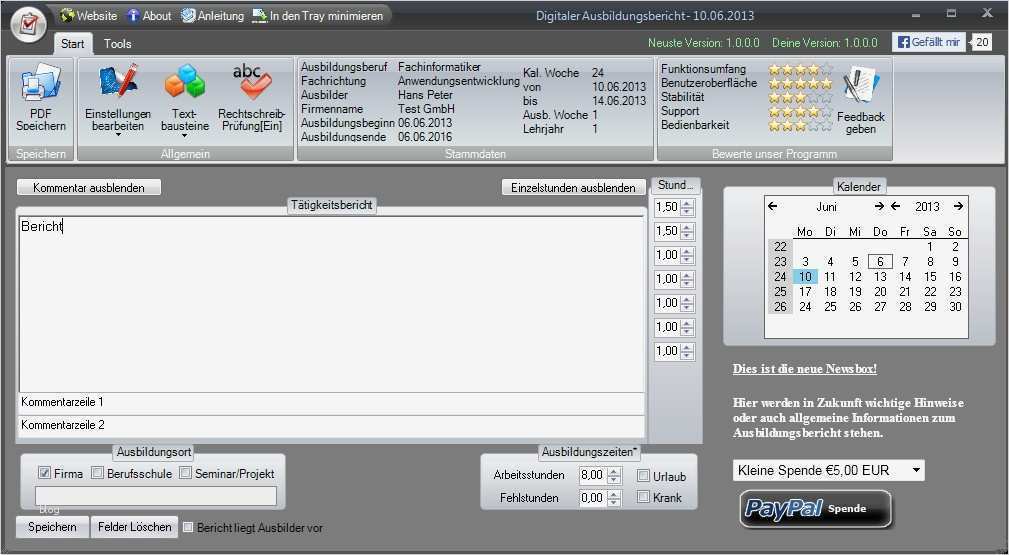The width and height of the screenshot is (1009, 555).
Task: Click the Stund... column header button
Action: click(676, 185)
